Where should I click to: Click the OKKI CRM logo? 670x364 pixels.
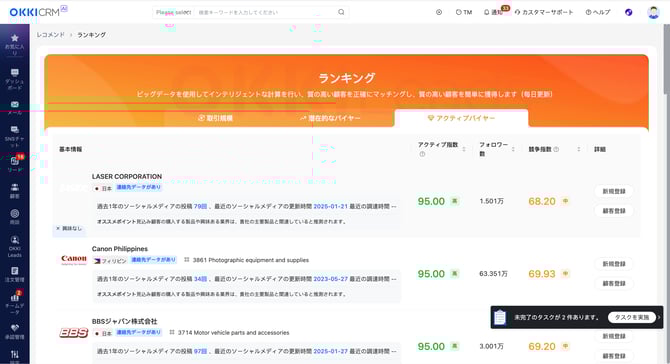tap(38, 12)
